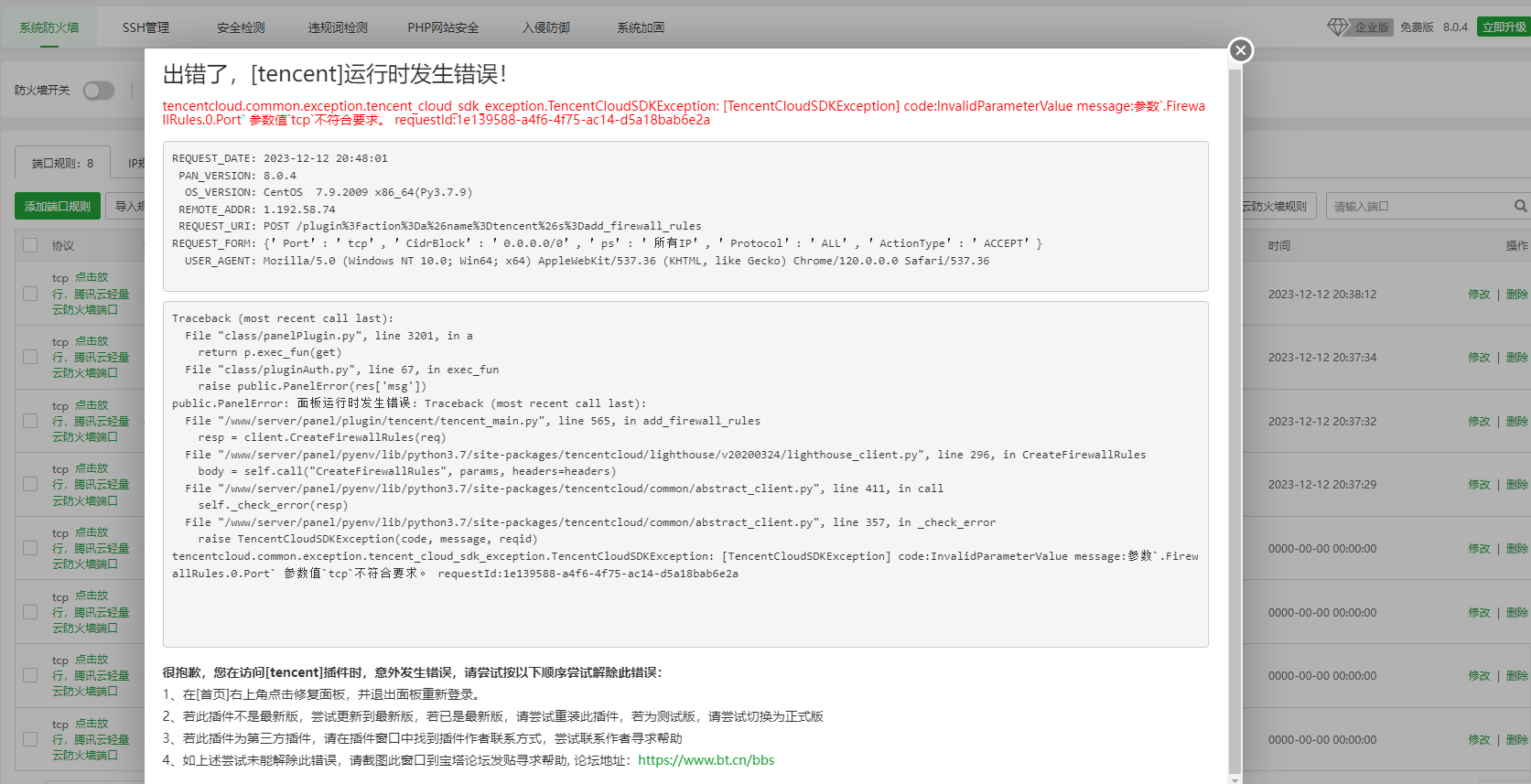Click the 时间 column header
Image resolution: width=1531 pixels, height=784 pixels.
pos(1279,246)
